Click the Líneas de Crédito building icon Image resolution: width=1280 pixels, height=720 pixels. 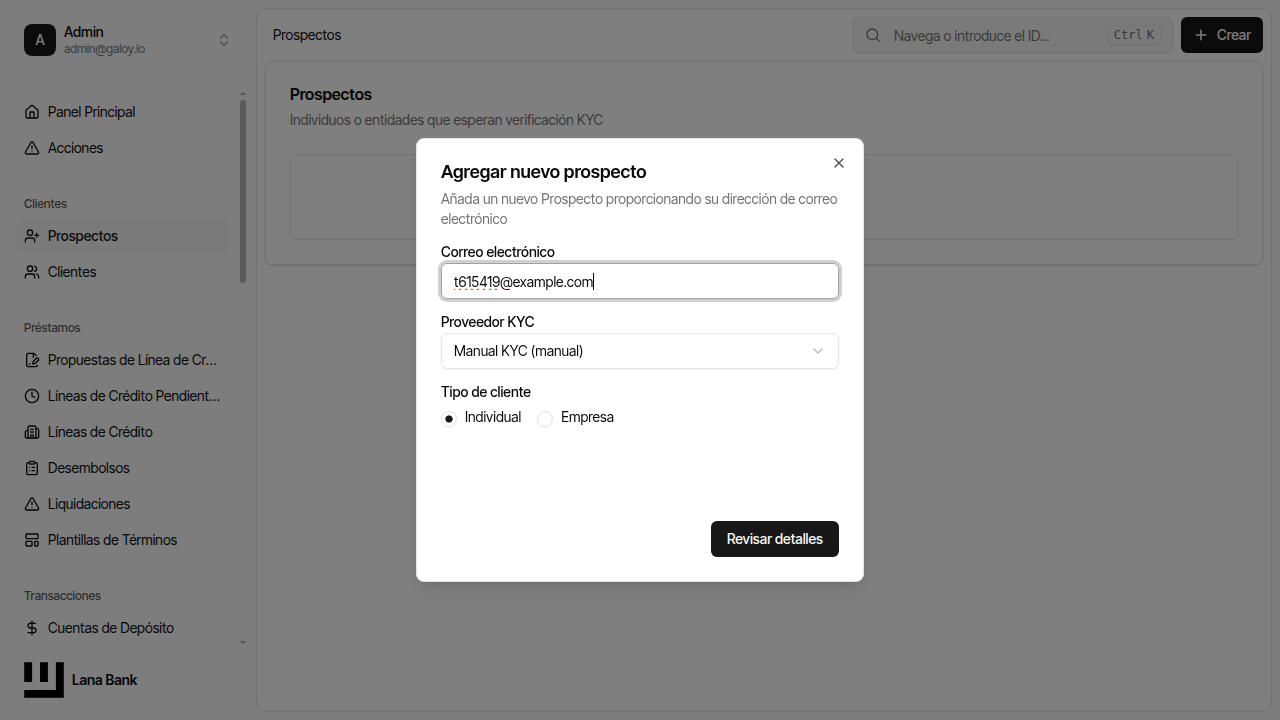(32, 432)
